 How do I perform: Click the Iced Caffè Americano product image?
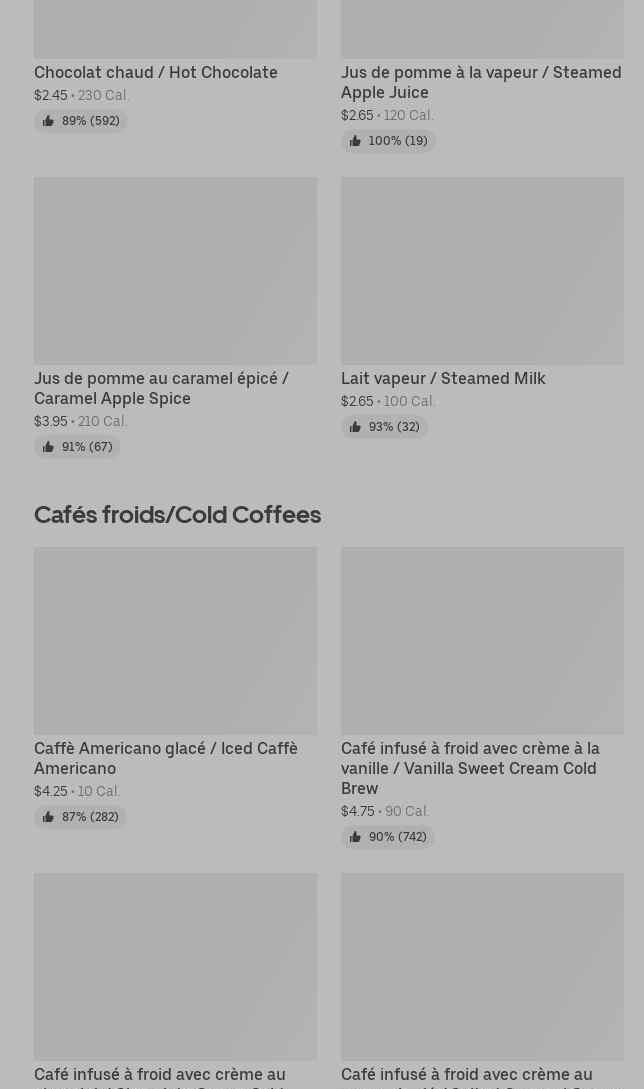175,640
